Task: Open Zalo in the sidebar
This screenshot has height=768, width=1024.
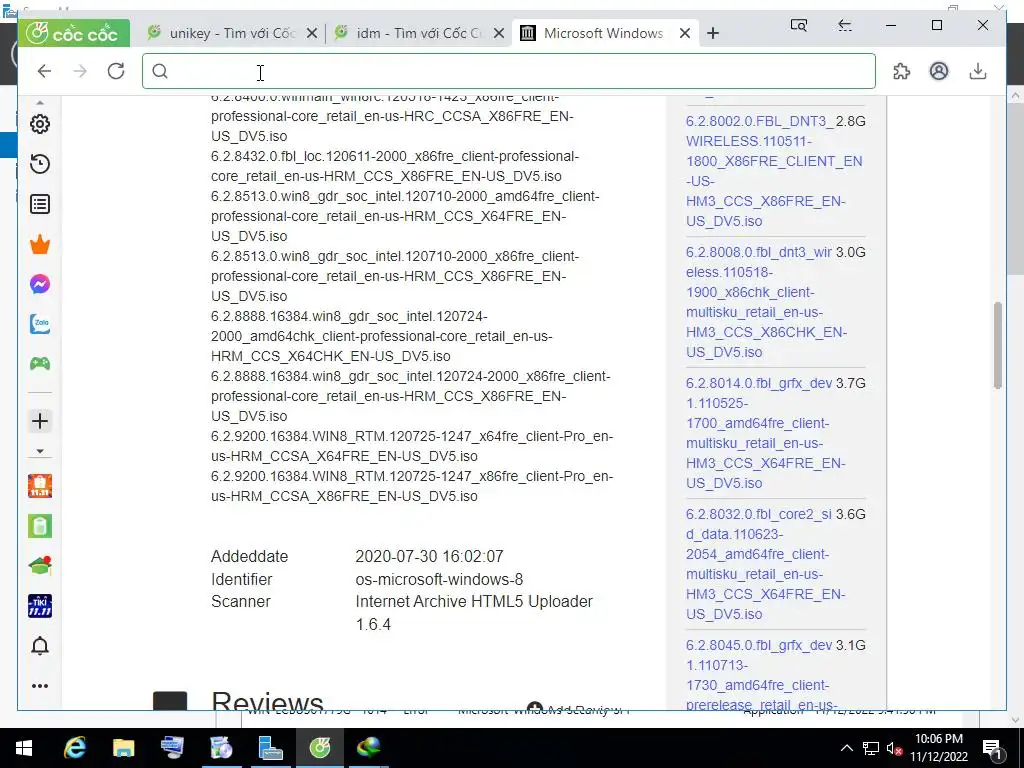Action: click(x=40, y=324)
